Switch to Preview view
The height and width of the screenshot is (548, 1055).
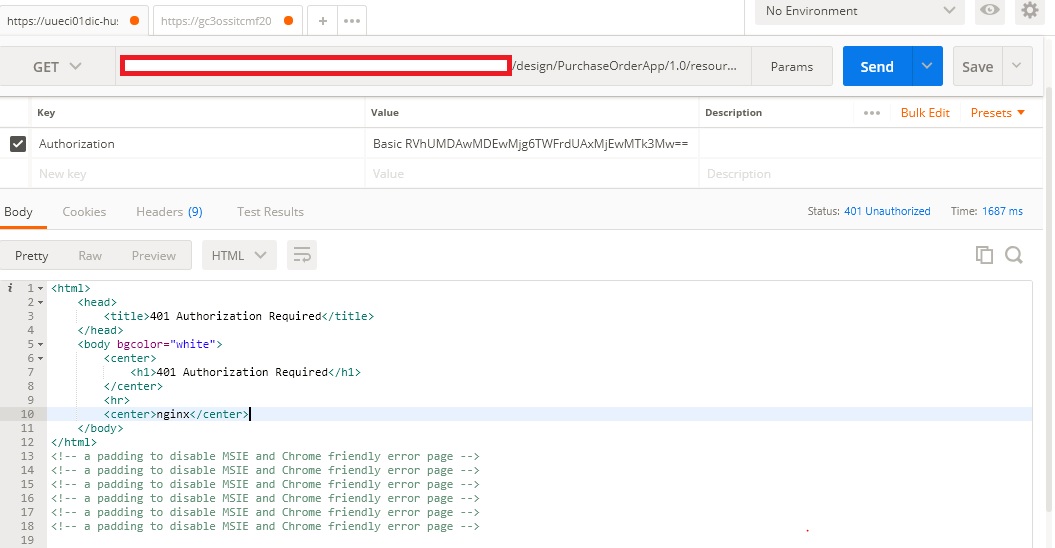pos(153,255)
